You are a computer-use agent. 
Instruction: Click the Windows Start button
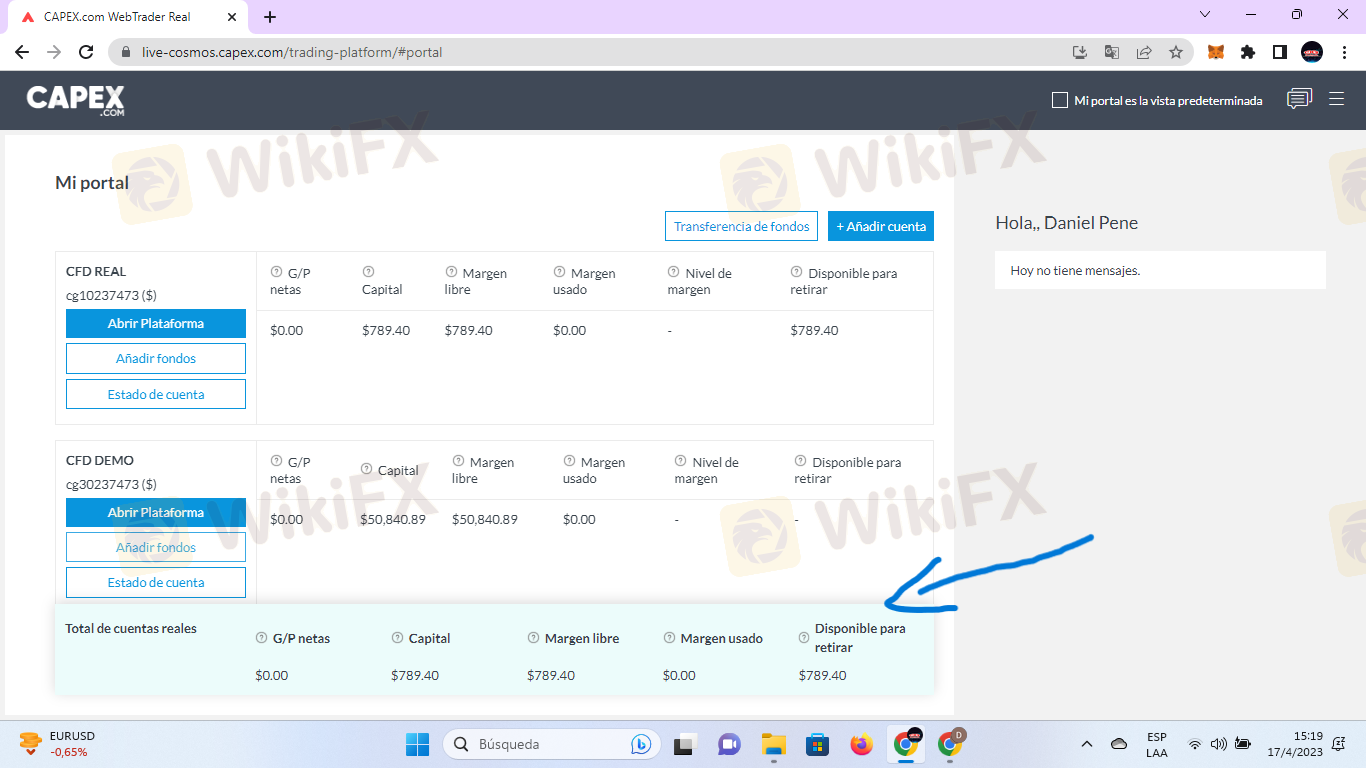point(417,744)
